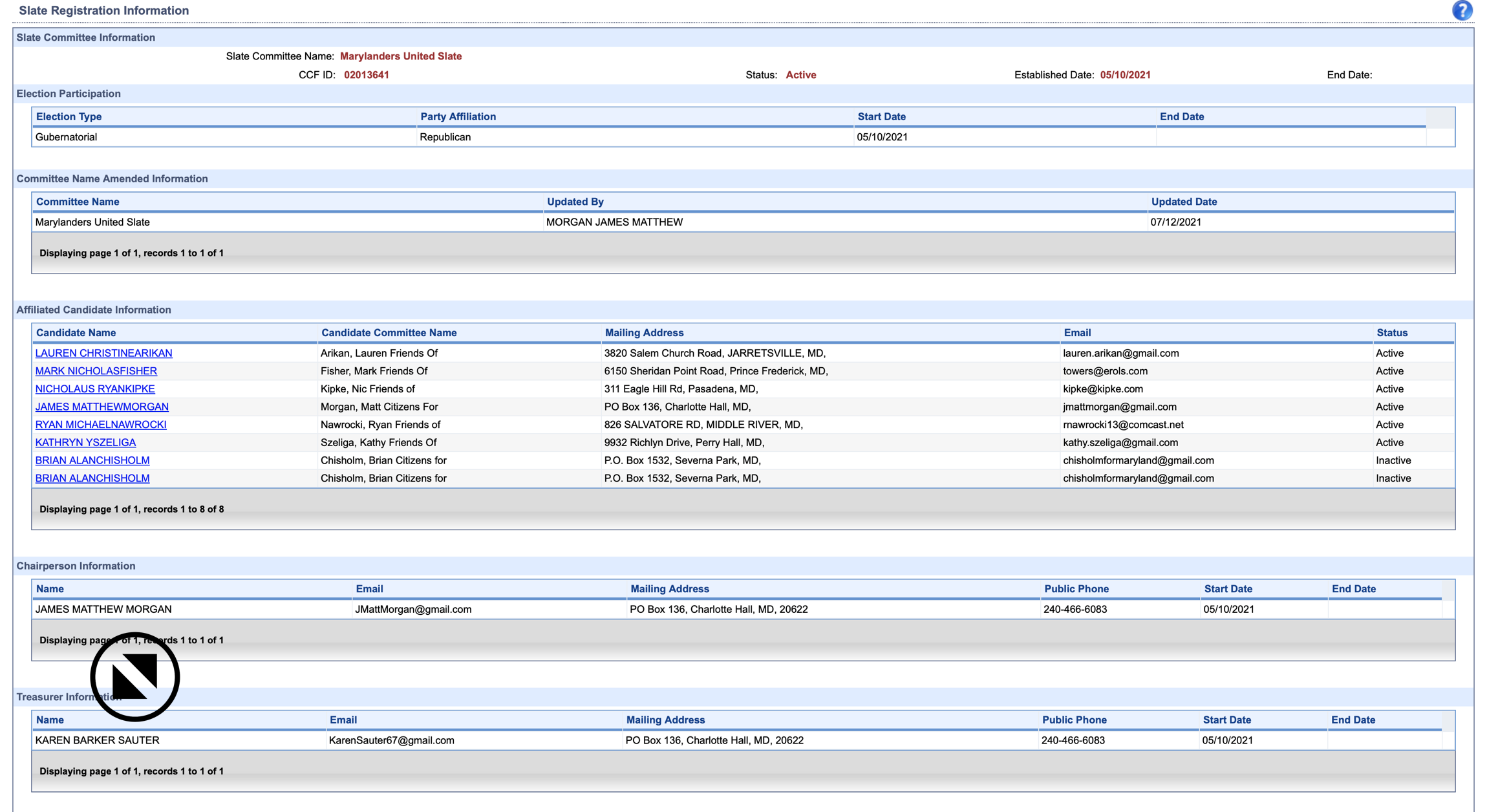Click the circular black arrow logo overlay
Screen dimensions: 1487x812
click(134, 676)
